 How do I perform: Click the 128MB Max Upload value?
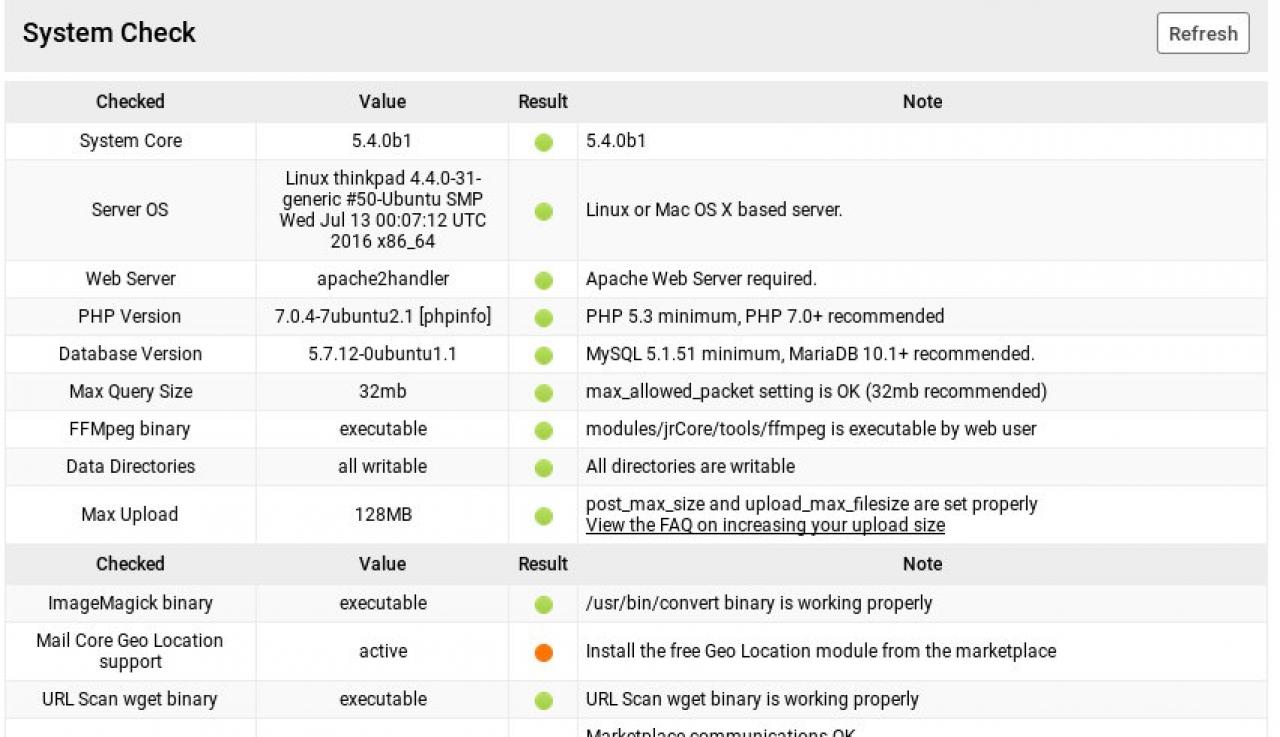(x=382, y=515)
